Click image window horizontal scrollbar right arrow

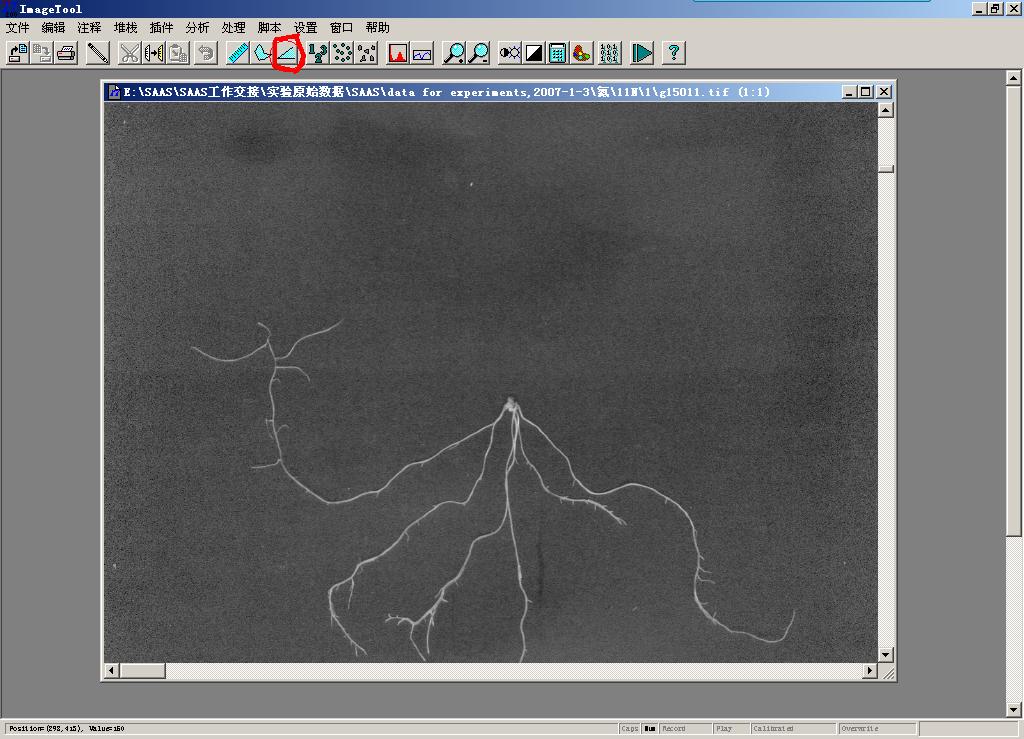click(x=869, y=670)
